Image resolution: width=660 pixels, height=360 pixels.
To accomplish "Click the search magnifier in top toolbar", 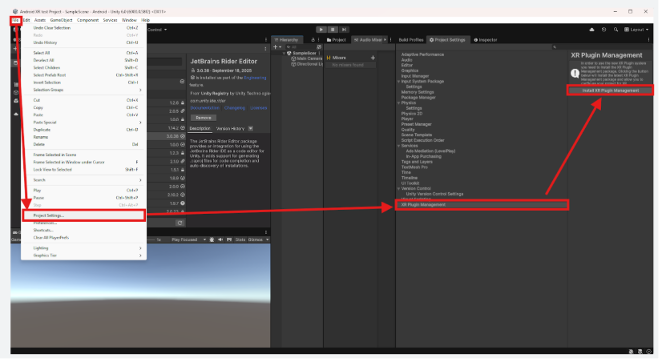I will click(x=616, y=29).
